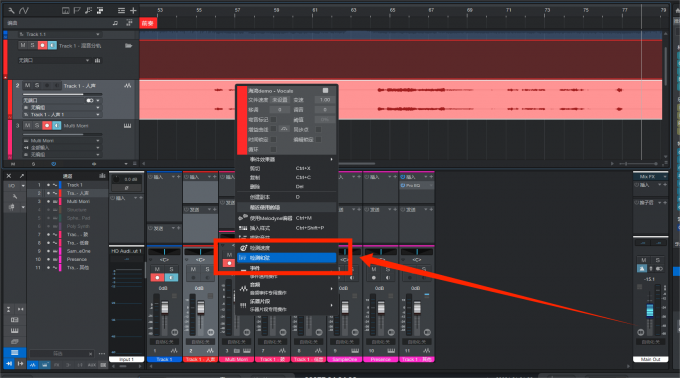This screenshot has width=680, height=378.
Task: Close the mixer console with X icon
Action: coord(9,176)
